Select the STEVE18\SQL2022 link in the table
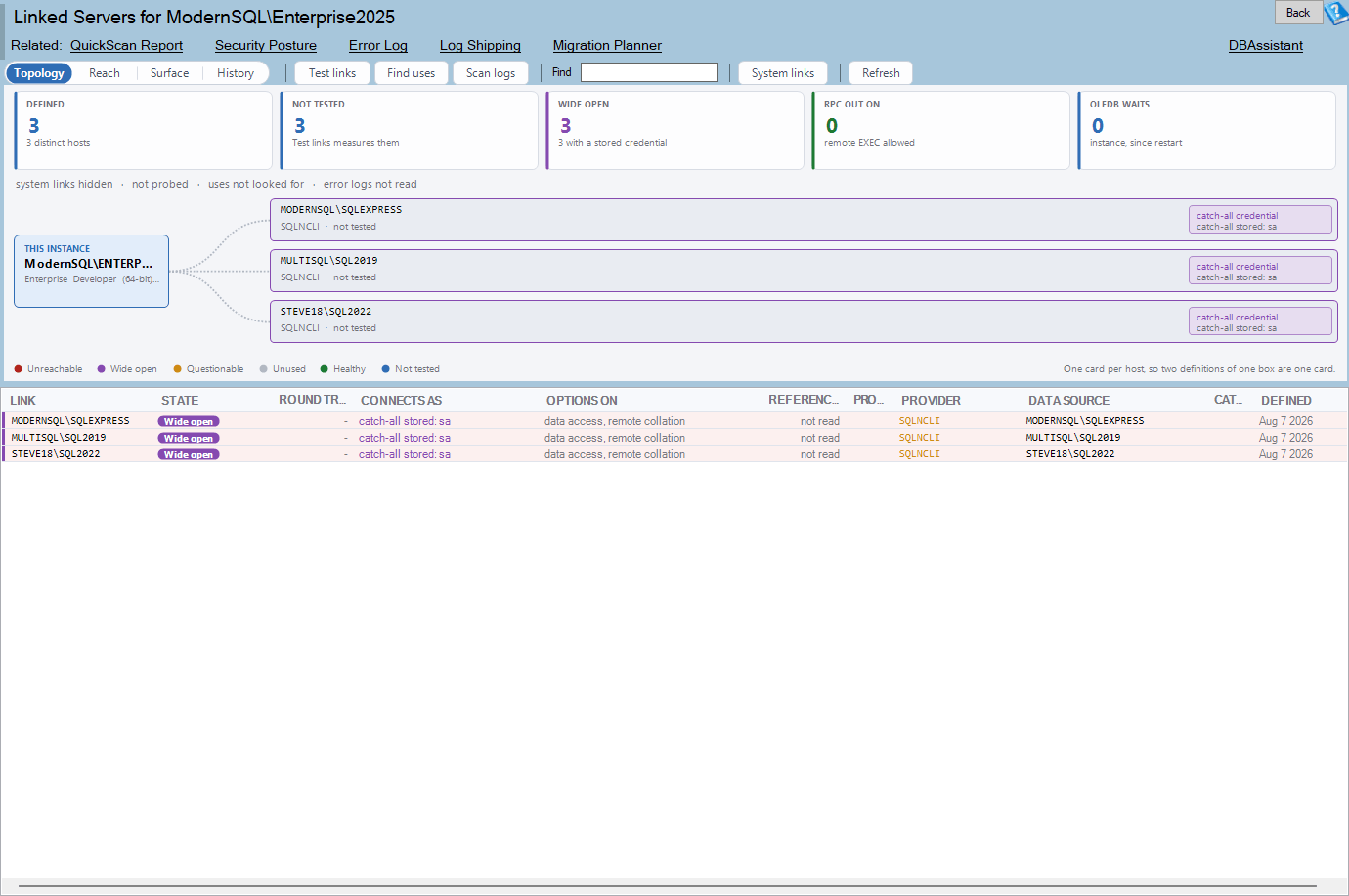The image size is (1349, 896). tap(56, 454)
